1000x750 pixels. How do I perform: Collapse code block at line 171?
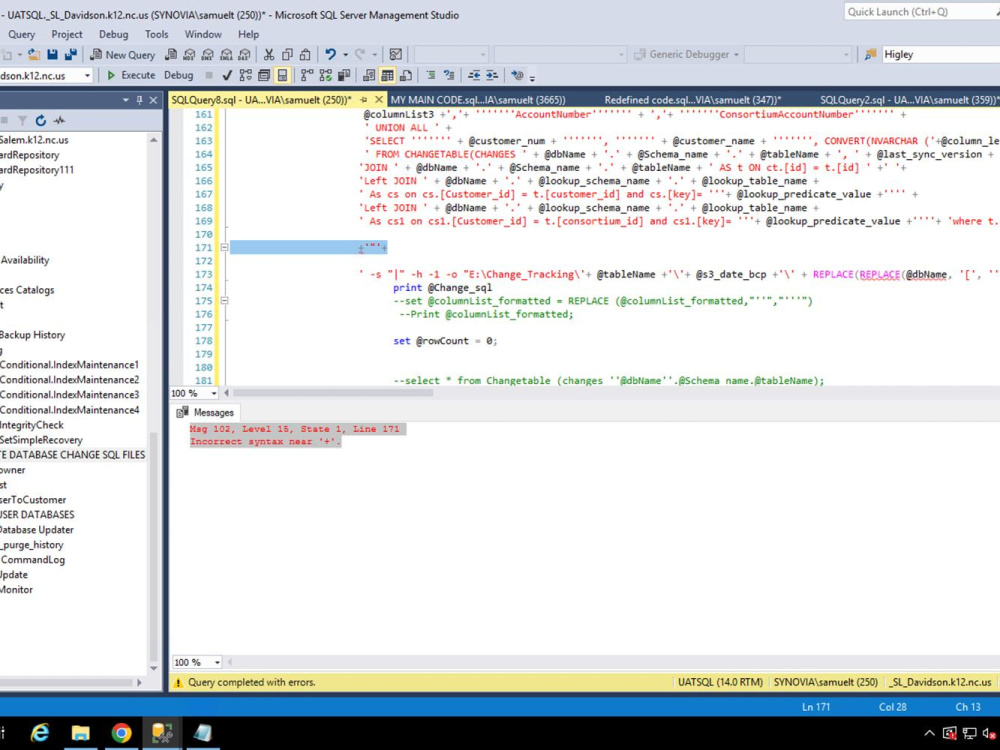coord(224,247)
